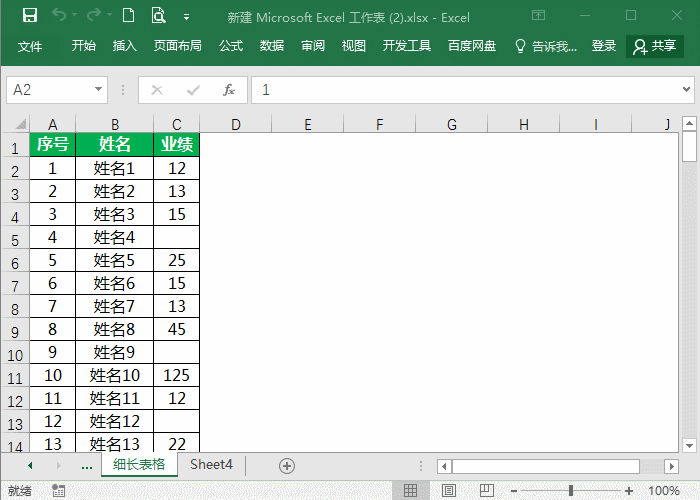This screenshot has height=500, width=700.
Task: Click sheet tab scroll left arrow
Action: click(x=30, y=466)
